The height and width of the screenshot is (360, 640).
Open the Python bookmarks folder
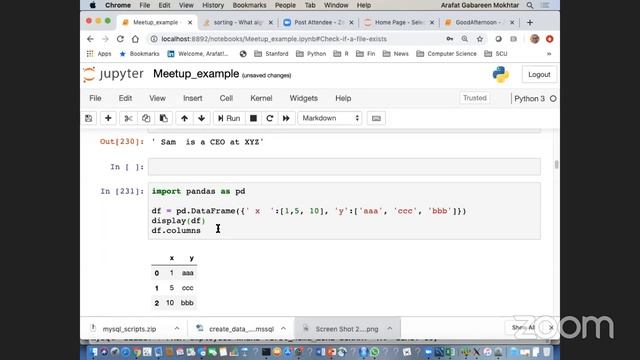coord(311,54)
